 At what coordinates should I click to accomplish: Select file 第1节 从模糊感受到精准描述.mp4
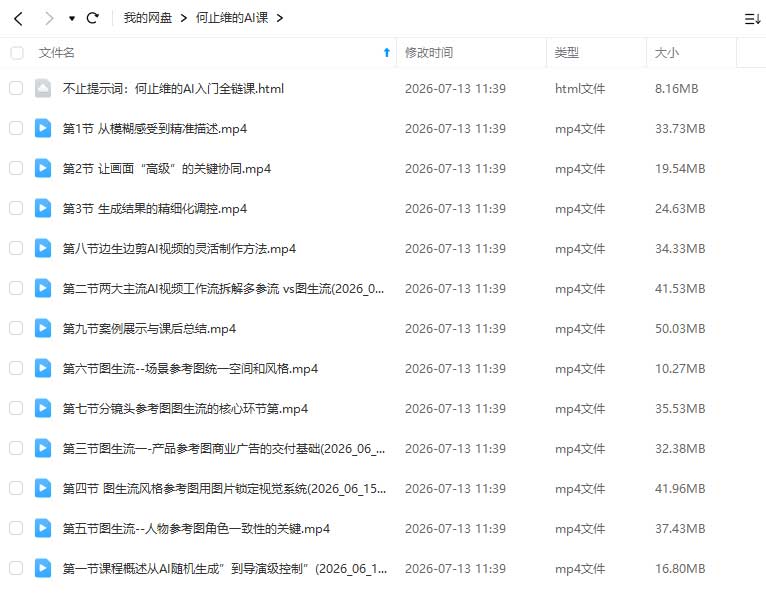[154, 128]
